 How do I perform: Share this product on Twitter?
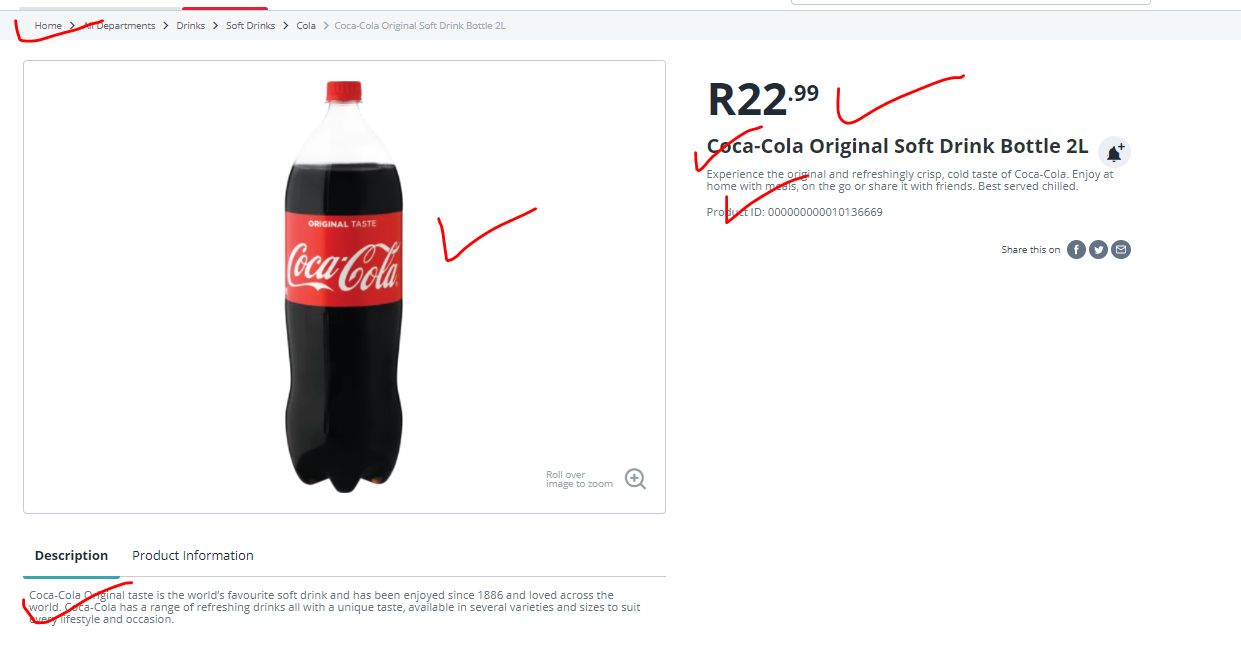tap(1098, 250)
